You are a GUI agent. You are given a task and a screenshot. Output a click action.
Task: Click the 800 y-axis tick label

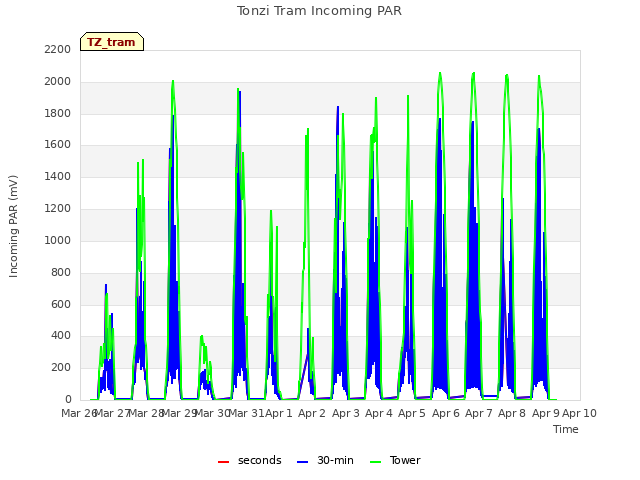tap(61, 273)
